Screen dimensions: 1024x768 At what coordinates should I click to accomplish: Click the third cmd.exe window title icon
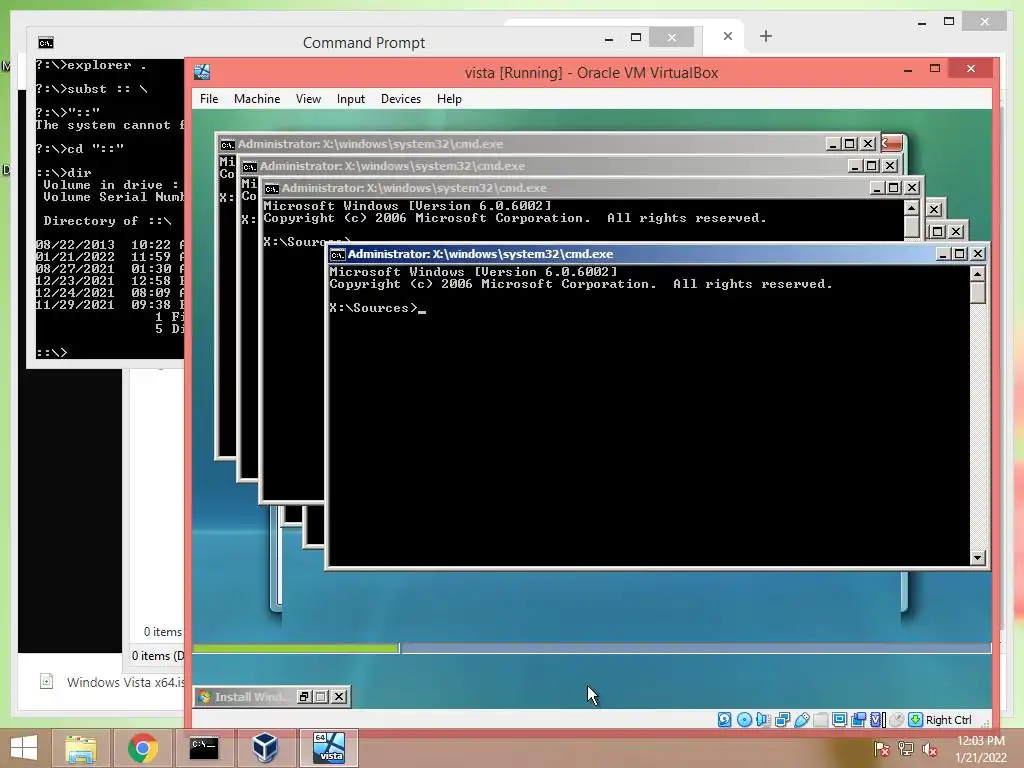pos(272,188)
